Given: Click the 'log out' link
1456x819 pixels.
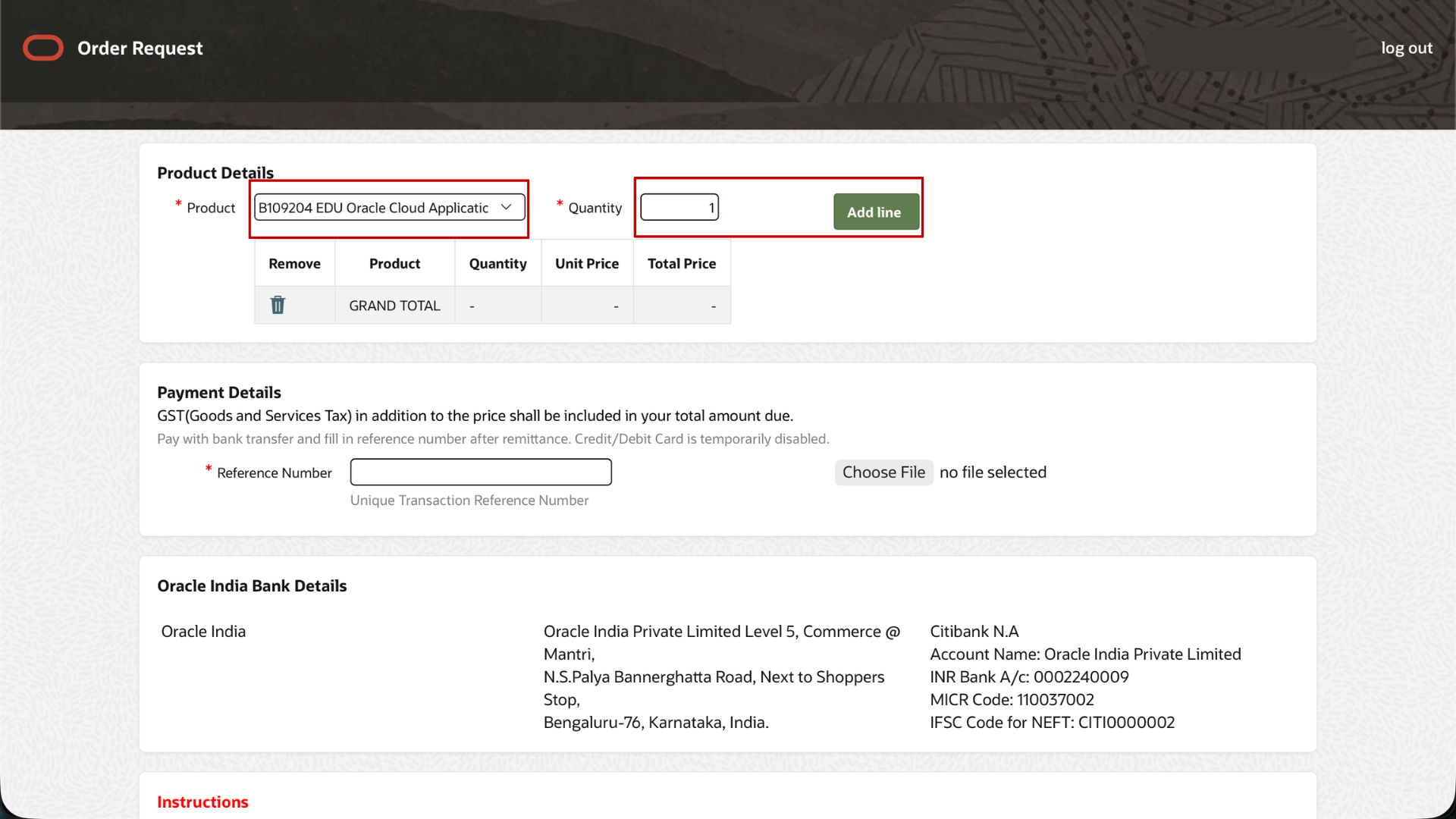Looking at the screenshot, I should (x=1407, y=48).
